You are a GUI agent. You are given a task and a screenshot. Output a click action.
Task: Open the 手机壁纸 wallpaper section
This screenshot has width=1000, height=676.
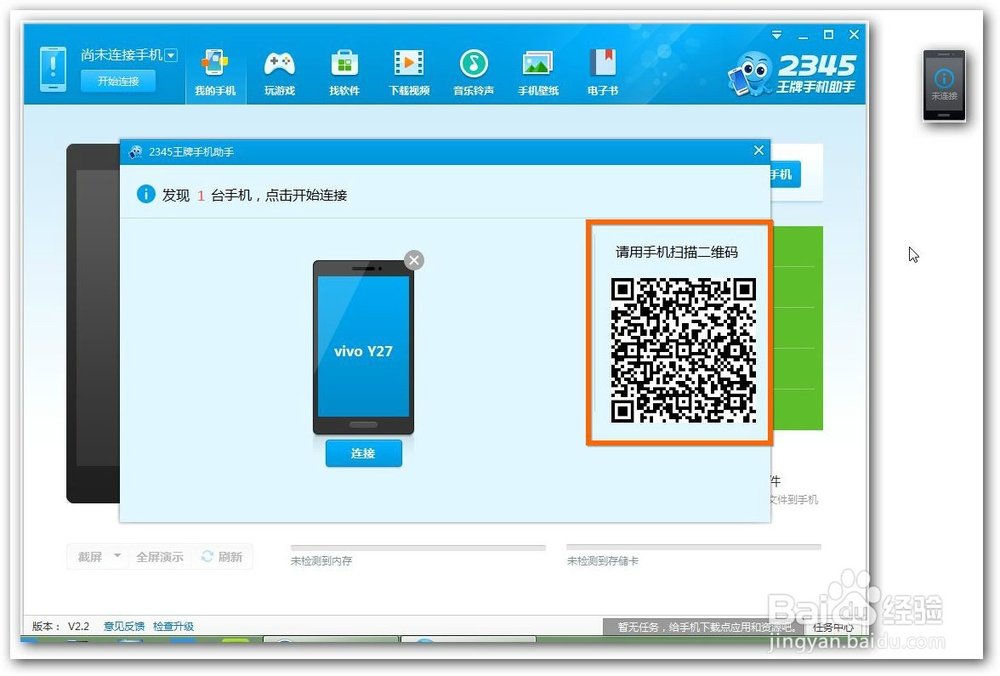[x=538, y=72]
